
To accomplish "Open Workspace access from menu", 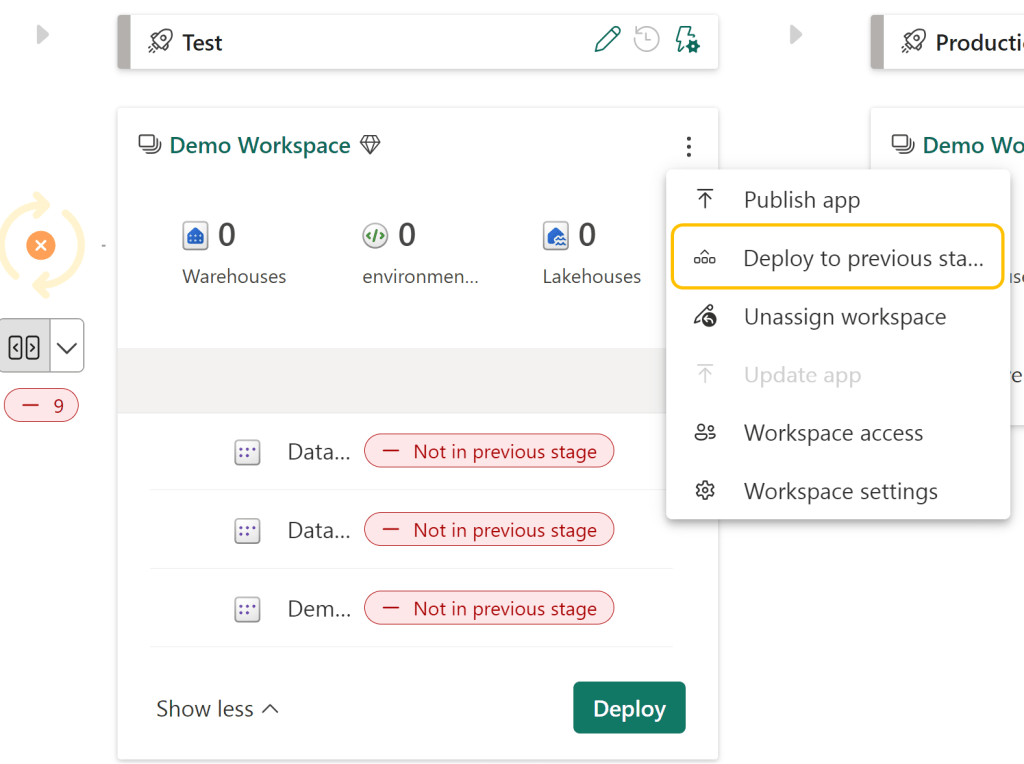I will (x=833, y=433).
